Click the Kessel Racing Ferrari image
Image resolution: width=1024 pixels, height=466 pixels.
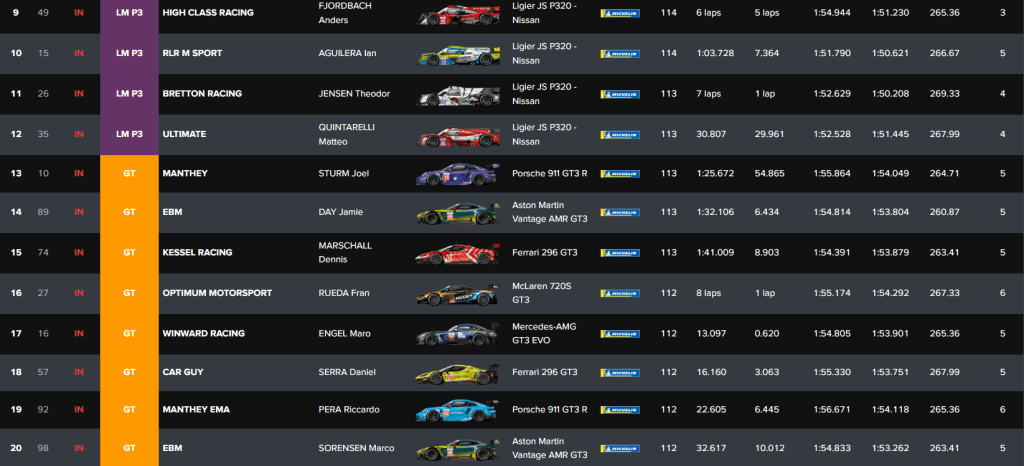click(458, 254)
